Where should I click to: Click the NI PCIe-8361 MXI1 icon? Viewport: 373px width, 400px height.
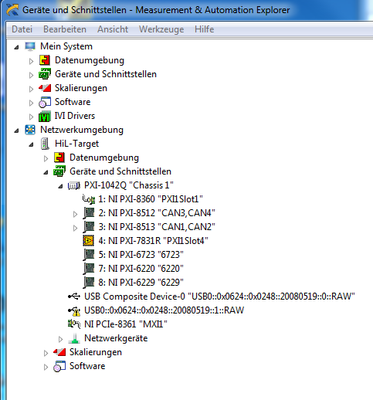point(74,324)
